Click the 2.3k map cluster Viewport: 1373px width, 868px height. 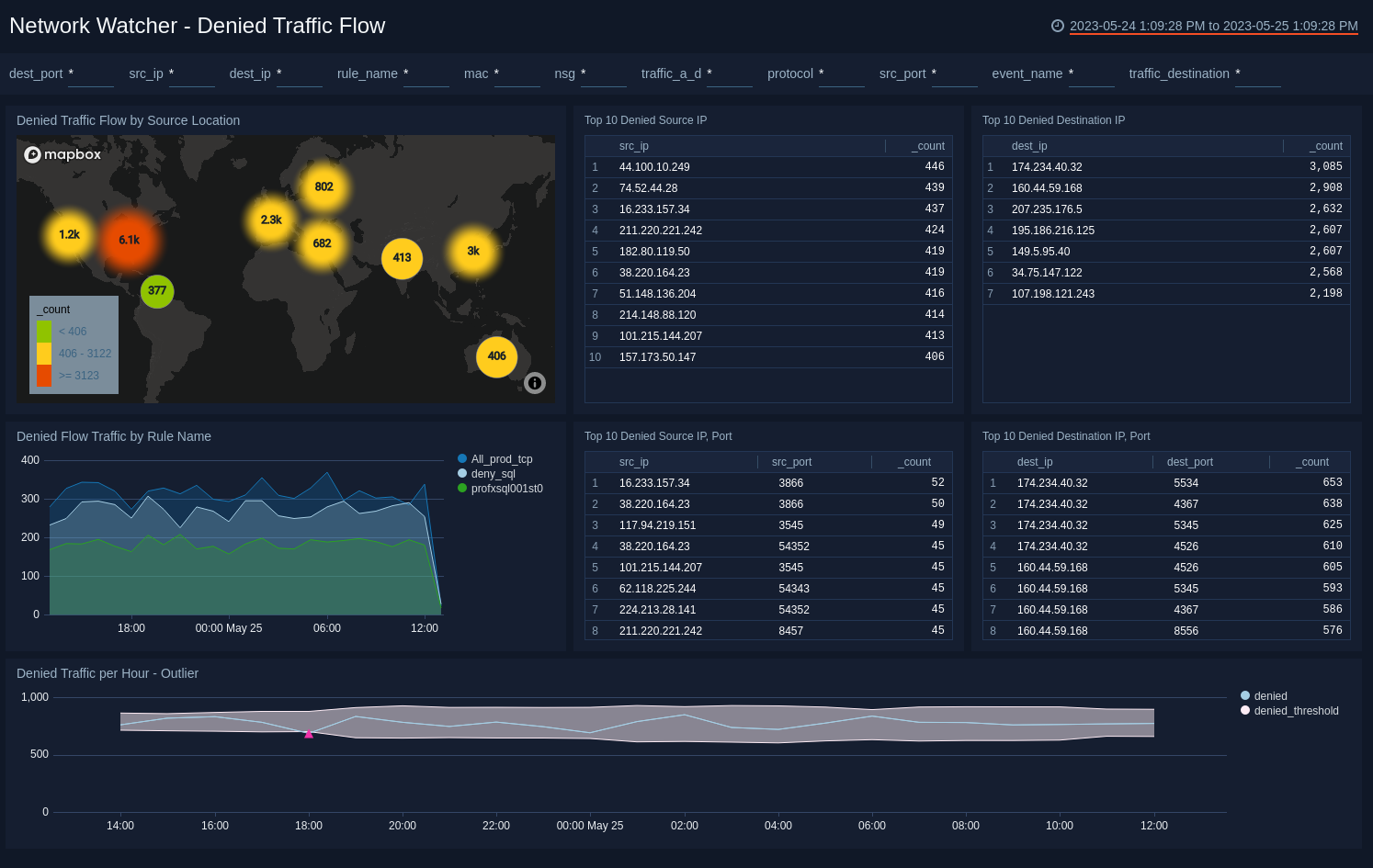[x=271, y=220]
